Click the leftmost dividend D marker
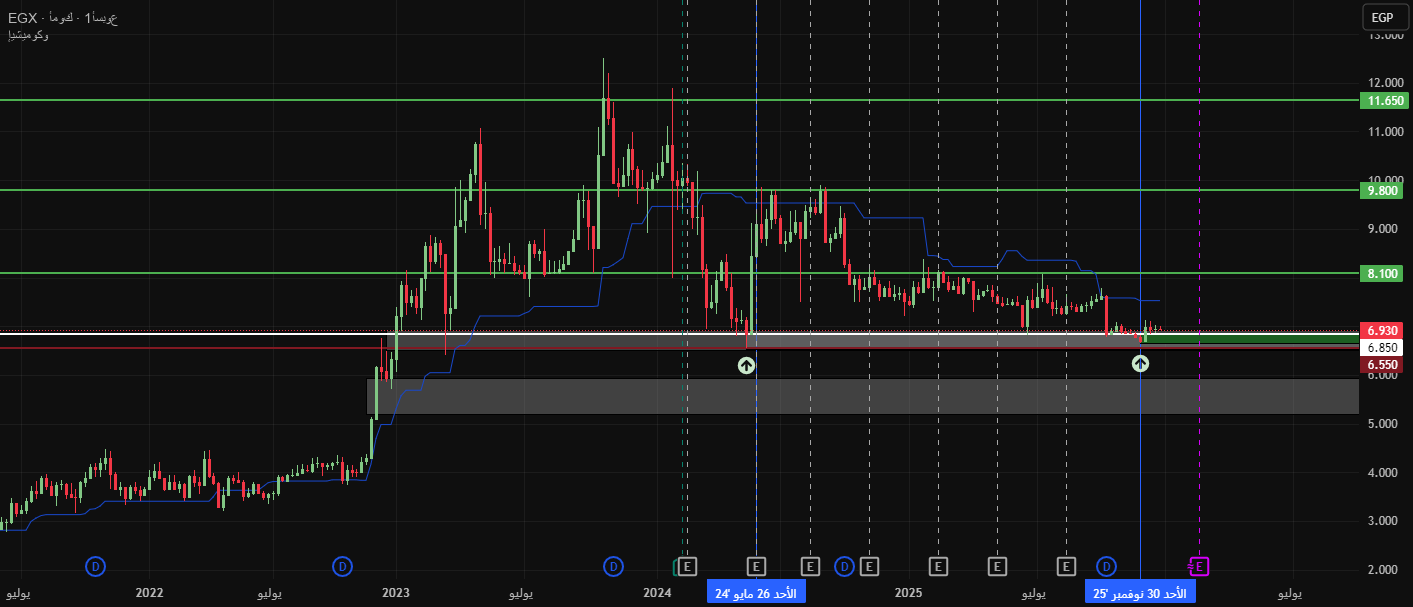1413x607 pixels. 95,567
